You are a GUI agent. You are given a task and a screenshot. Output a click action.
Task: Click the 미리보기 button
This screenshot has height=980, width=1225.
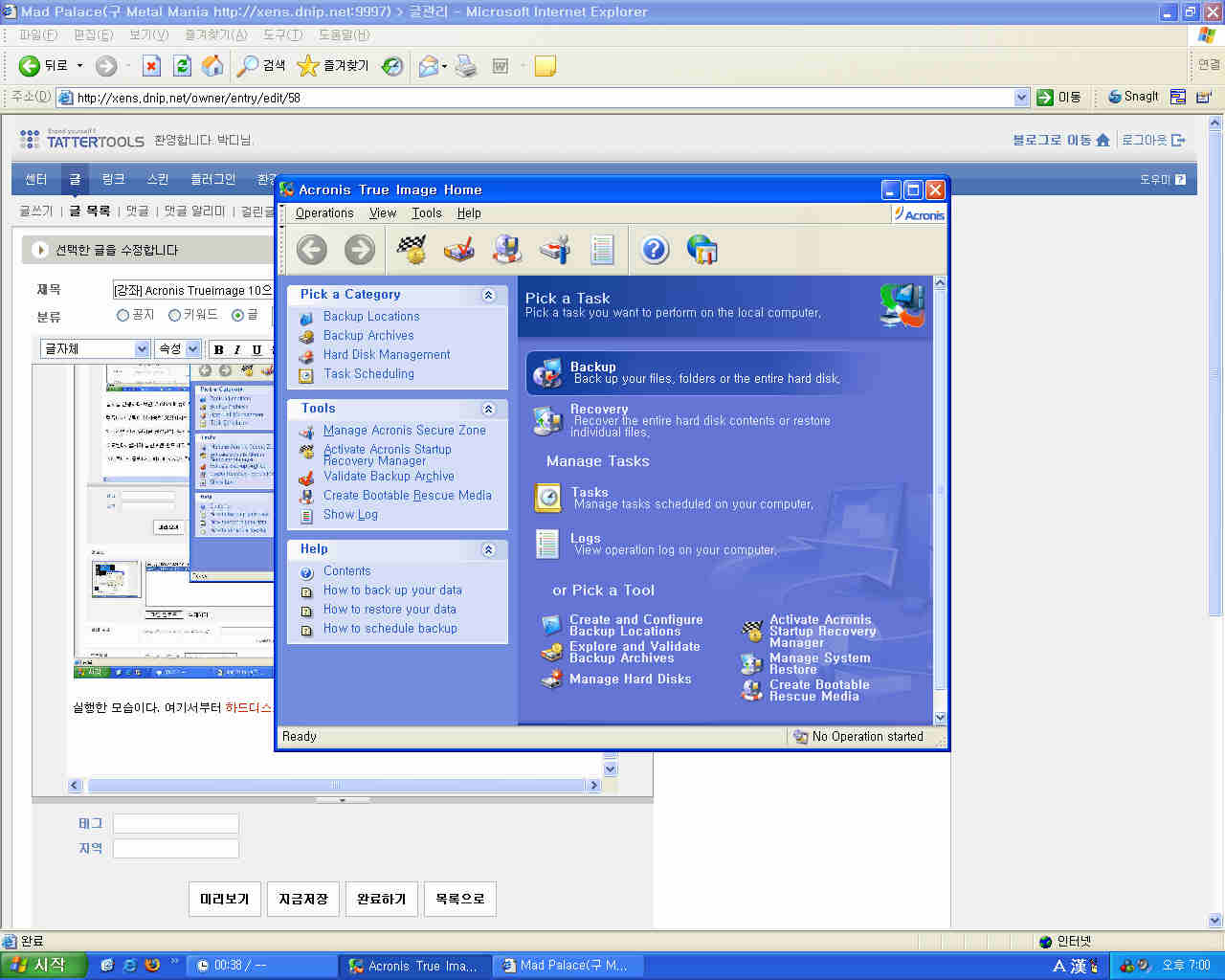click(x=224, y=899)
